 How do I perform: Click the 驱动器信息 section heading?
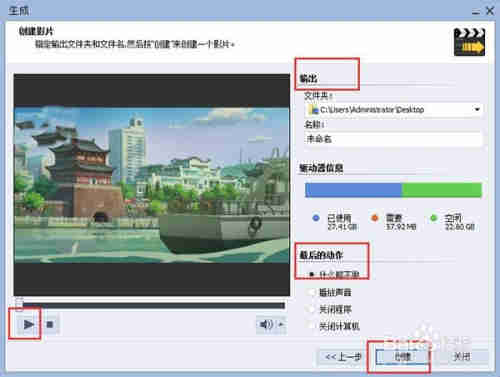[x=321, y=168]
